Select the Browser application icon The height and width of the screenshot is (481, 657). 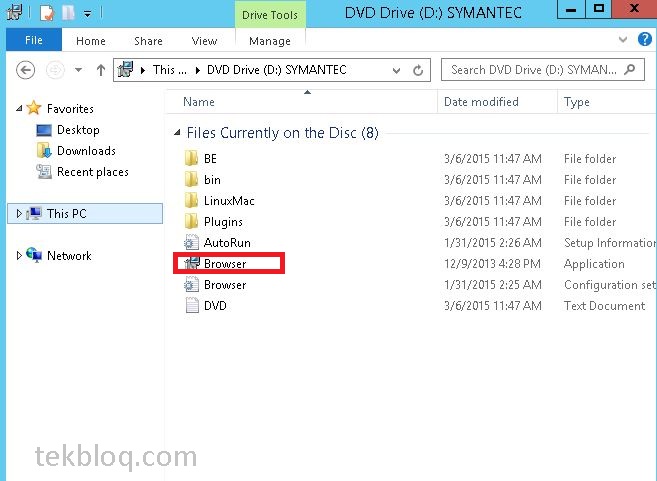(192, 264)
